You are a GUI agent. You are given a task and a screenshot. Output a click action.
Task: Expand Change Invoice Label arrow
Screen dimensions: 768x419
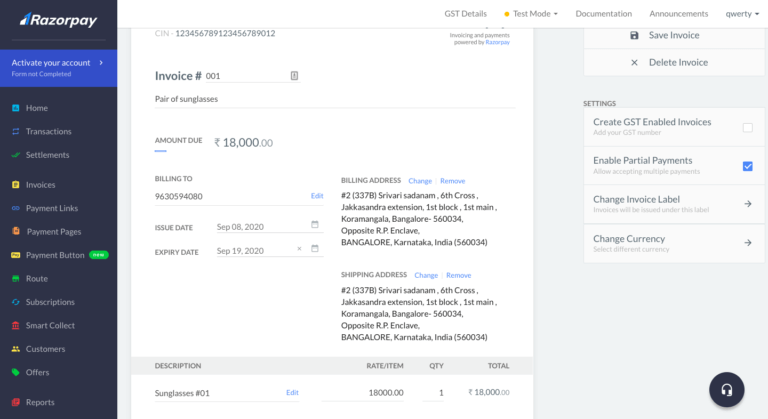tap(747, 204)
